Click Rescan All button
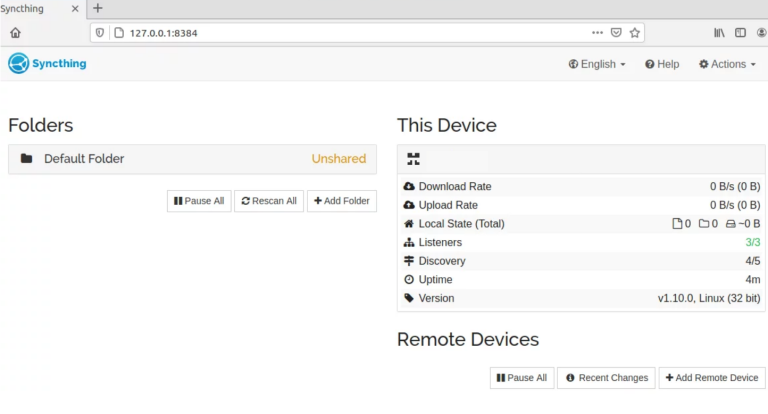 coord(269,201)
